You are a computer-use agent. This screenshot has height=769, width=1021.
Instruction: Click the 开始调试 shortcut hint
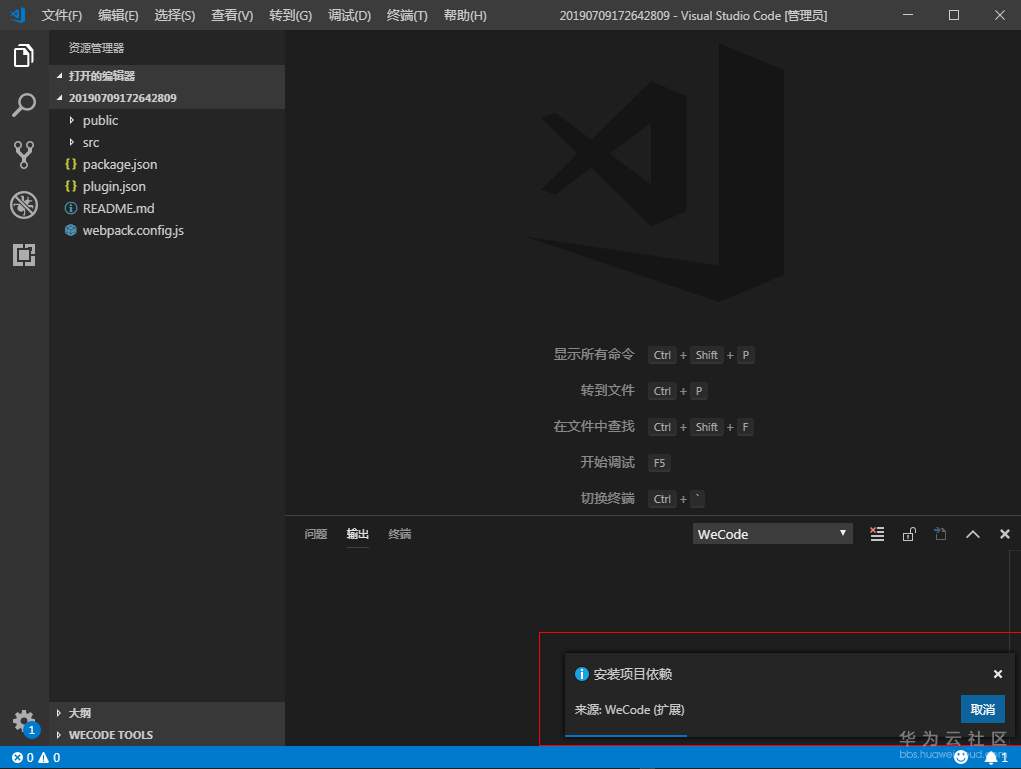tap(608, 462)
